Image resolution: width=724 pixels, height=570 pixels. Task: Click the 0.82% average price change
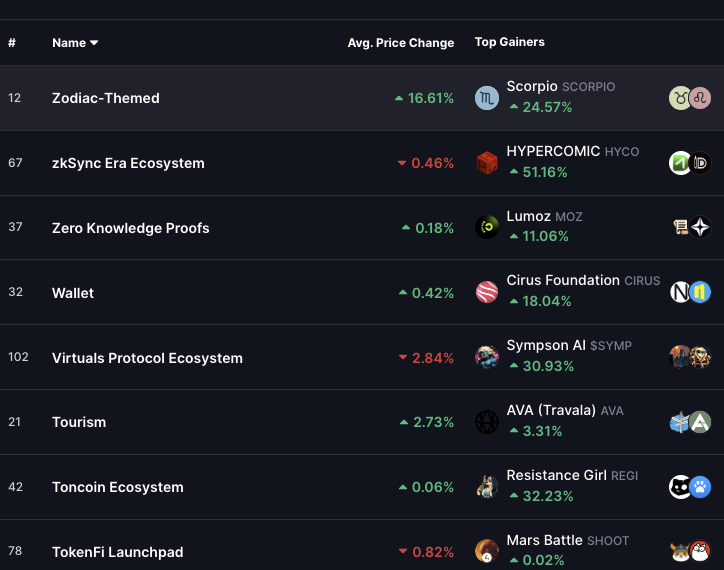point(426,552)
